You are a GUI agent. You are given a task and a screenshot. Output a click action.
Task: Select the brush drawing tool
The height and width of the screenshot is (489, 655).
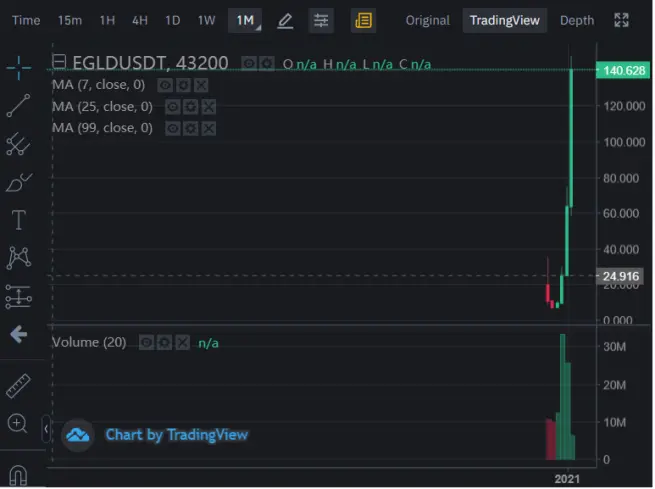pos(18,182)
